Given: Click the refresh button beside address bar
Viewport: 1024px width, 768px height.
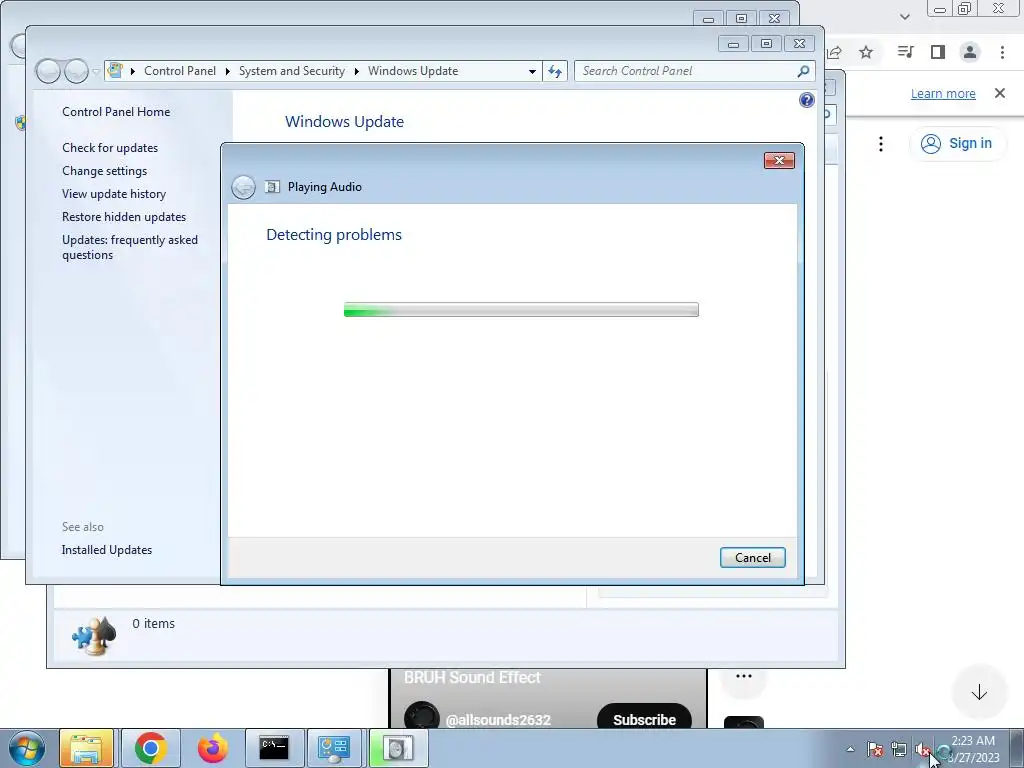Looking at the screenshot, I should (555, 71).
